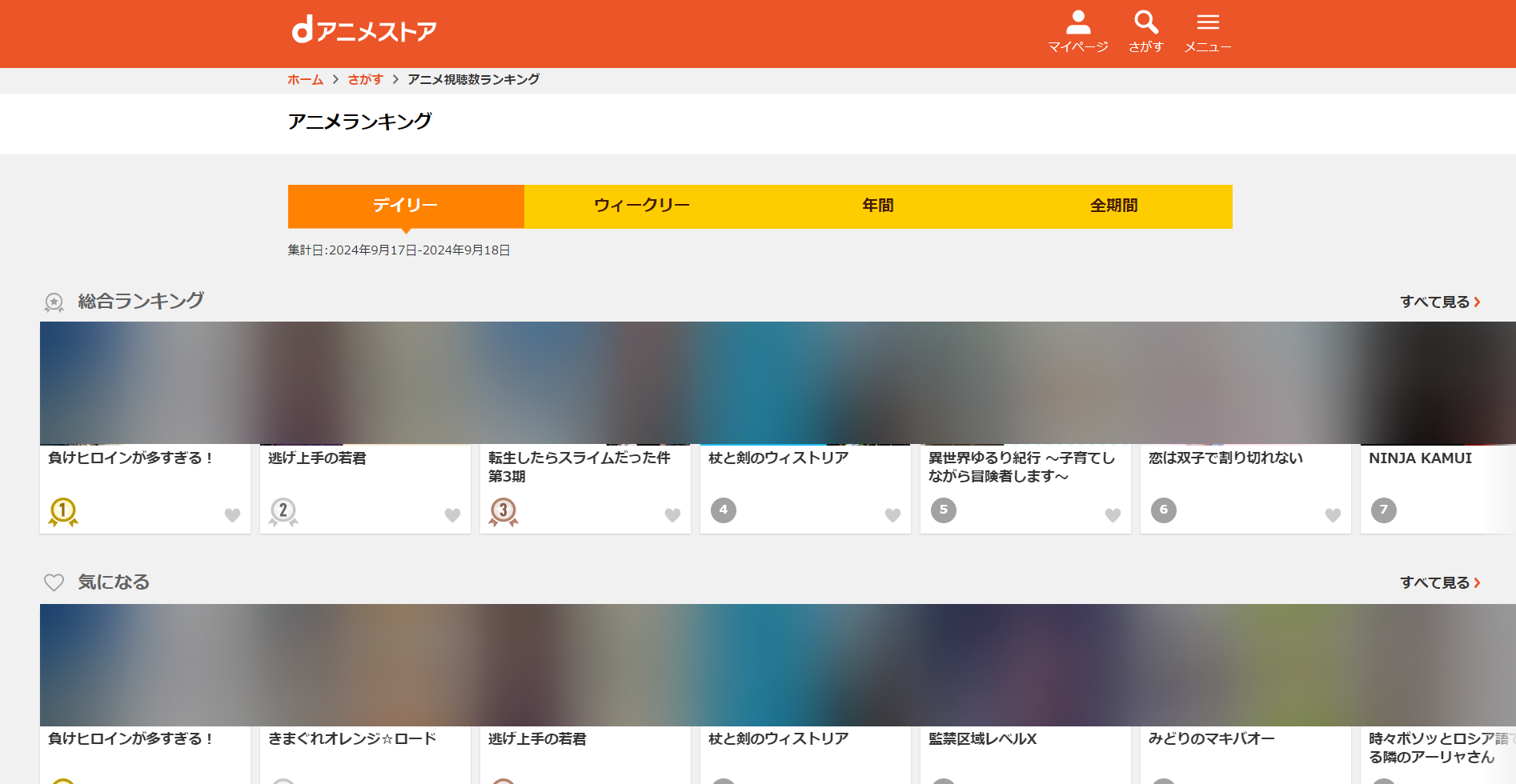Image resolution: width=1516 pixels, height=784 pixels.
Task: Favorite 負けヒロインが多すぎる！ with its heart in 総合ランキング
Action: click(232, 515)
